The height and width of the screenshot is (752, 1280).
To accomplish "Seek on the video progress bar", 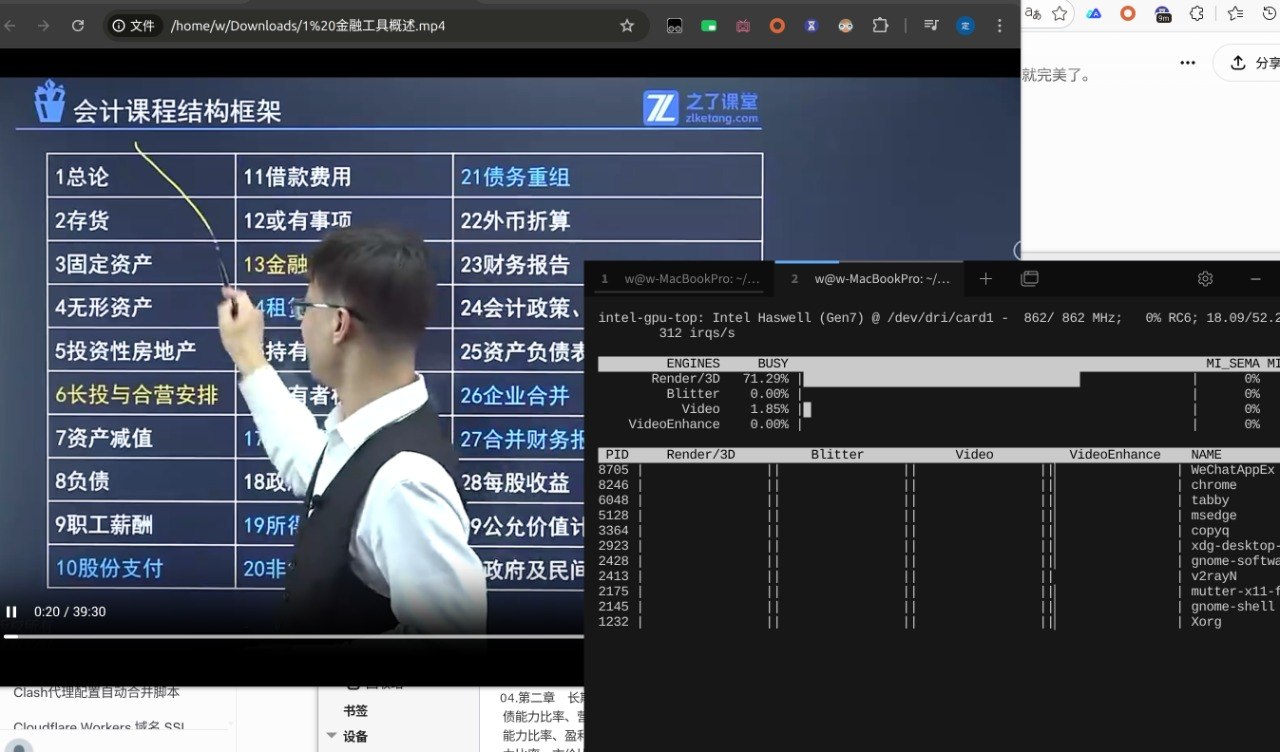I will [300, 636].
